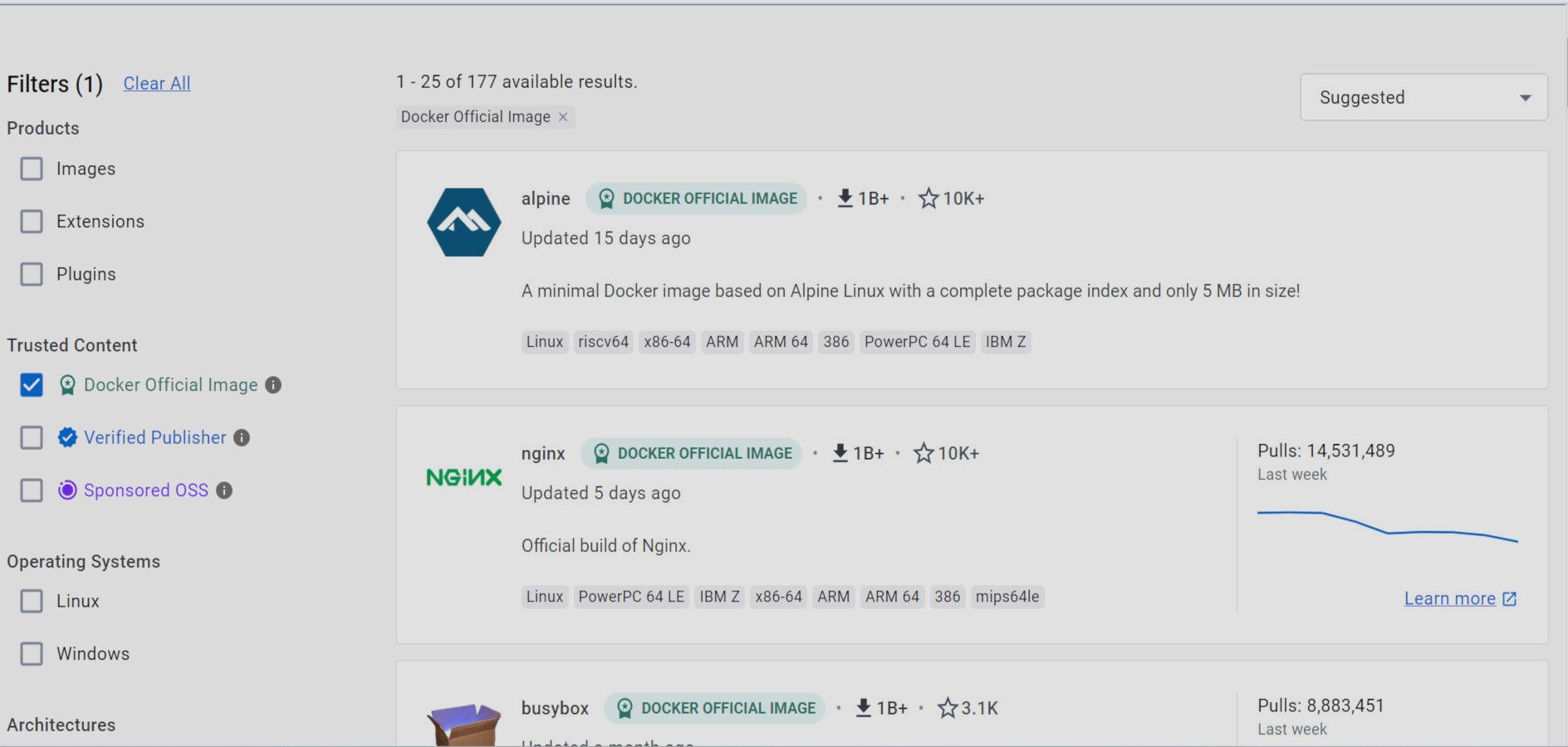Viewport: 1568px width, 747px height.
Task: Check the Images filter under Products
Action: [x=31, y=168]
